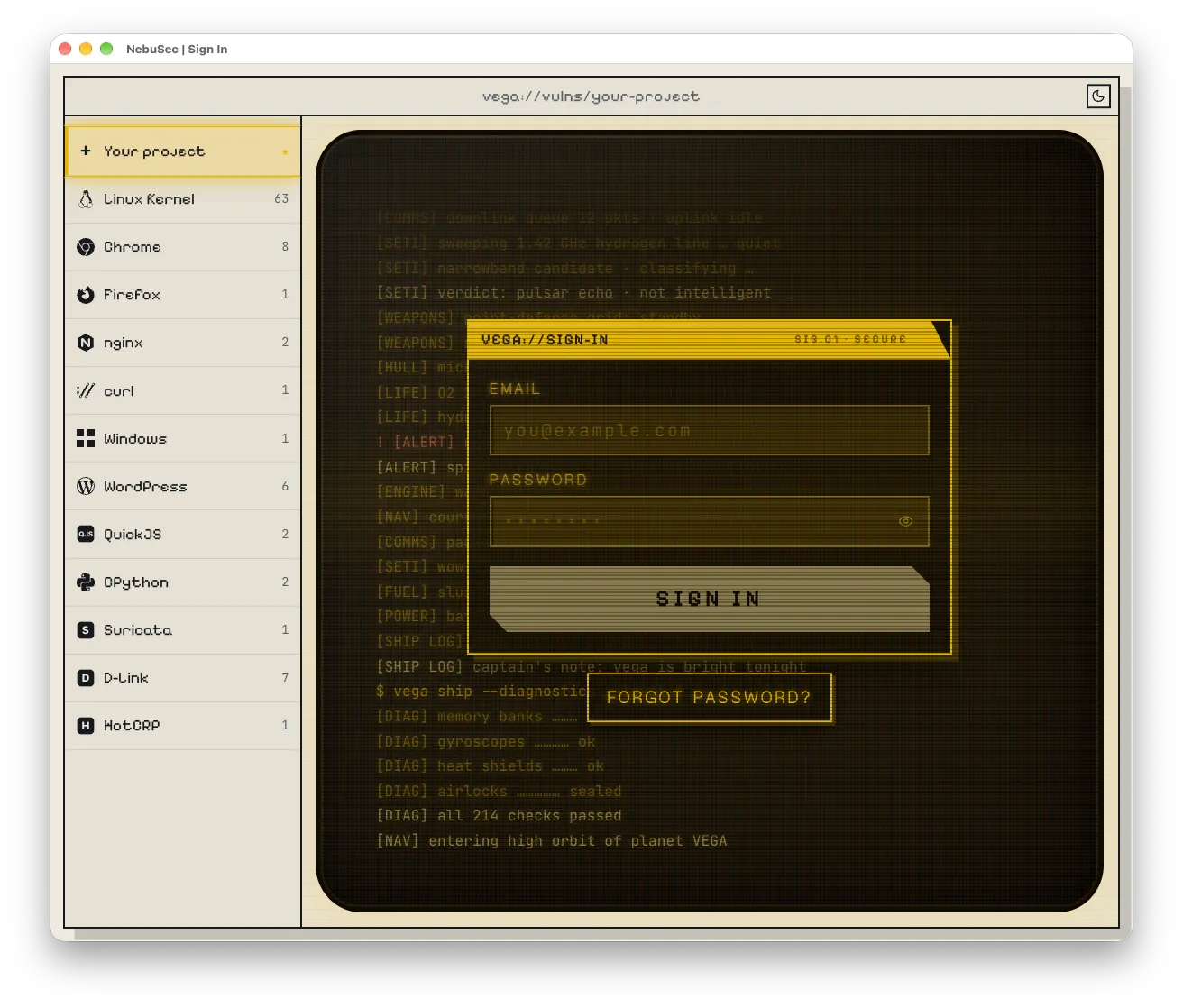This screenshot has height=1008, width=1183.
Task: Open the Windows sidebar entry
Action: click(183, 438)
